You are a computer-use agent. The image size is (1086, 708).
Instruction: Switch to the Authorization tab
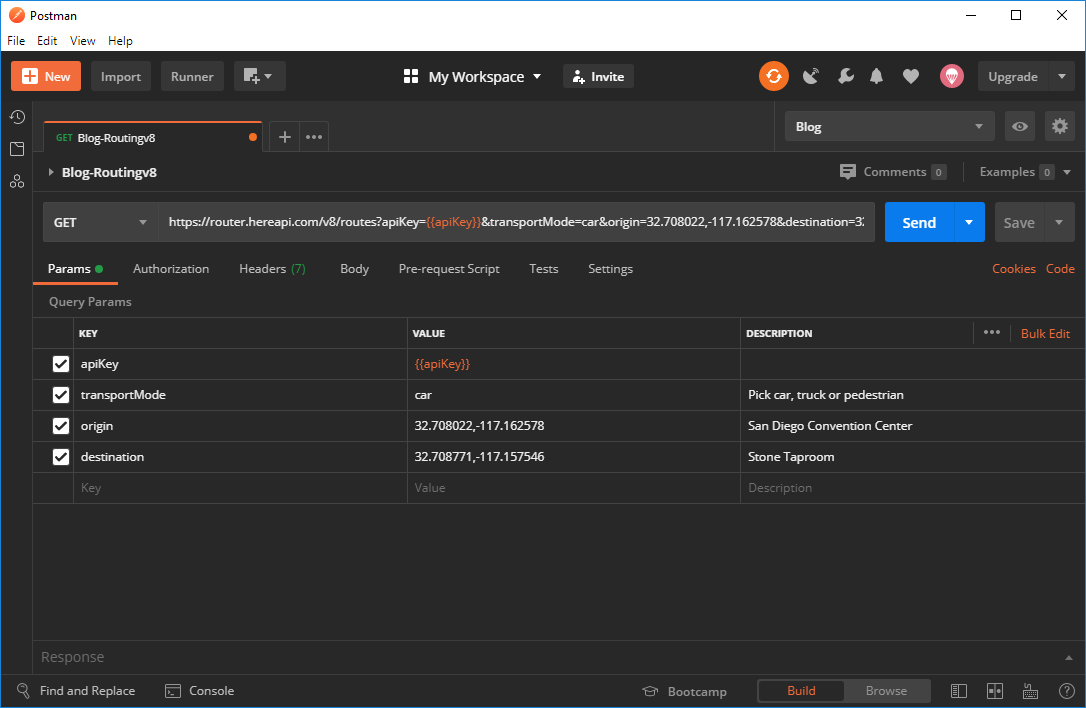click(x=171, y=269)
